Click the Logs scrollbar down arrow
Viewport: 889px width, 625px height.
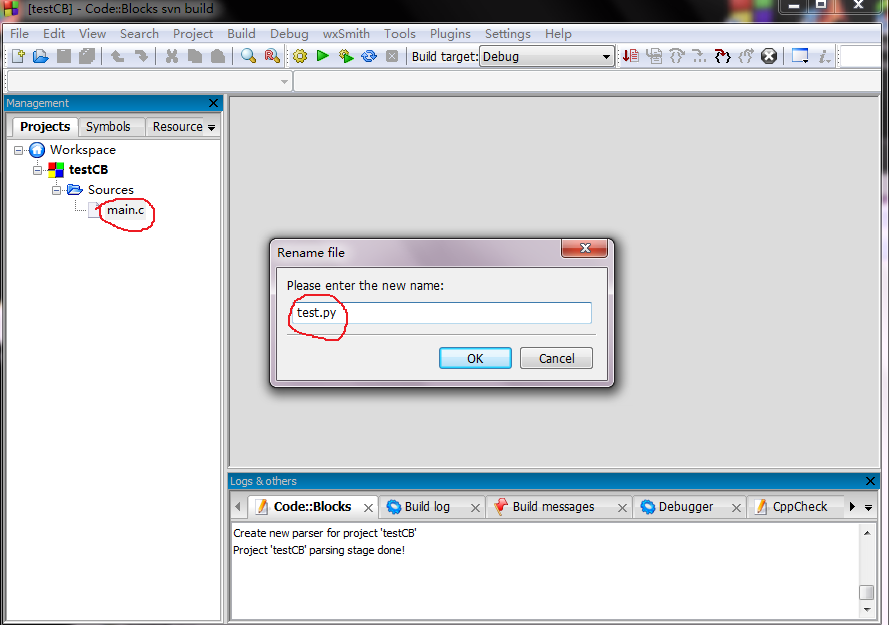867,610
